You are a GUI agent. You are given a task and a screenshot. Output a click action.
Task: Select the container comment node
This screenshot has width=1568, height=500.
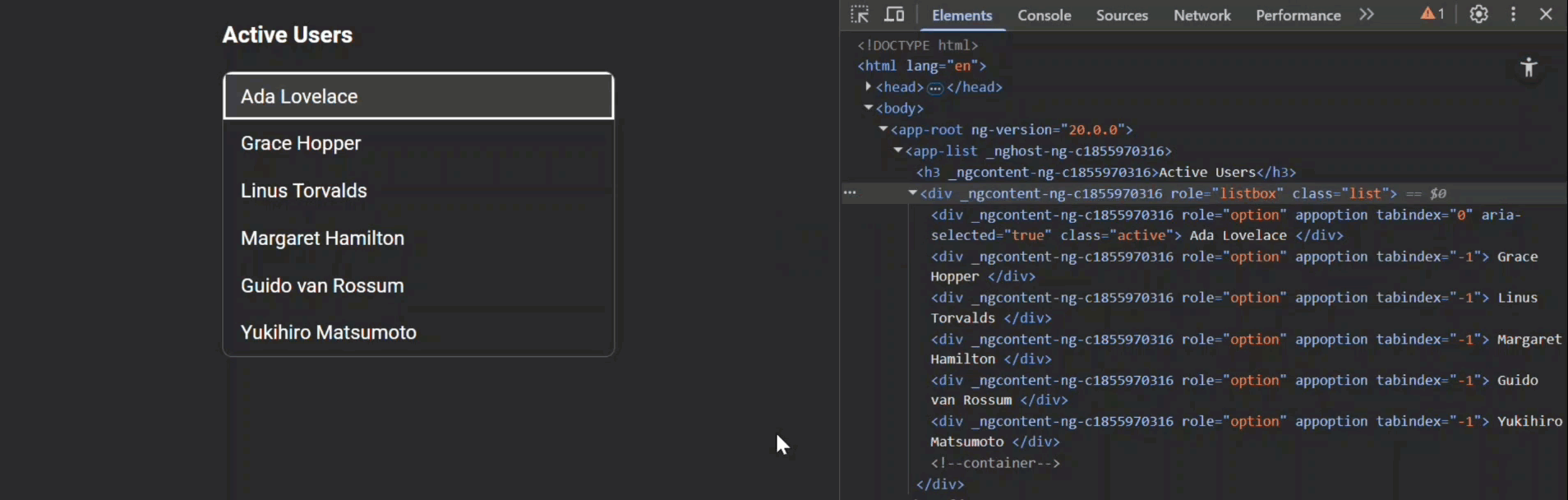point(995,463)
